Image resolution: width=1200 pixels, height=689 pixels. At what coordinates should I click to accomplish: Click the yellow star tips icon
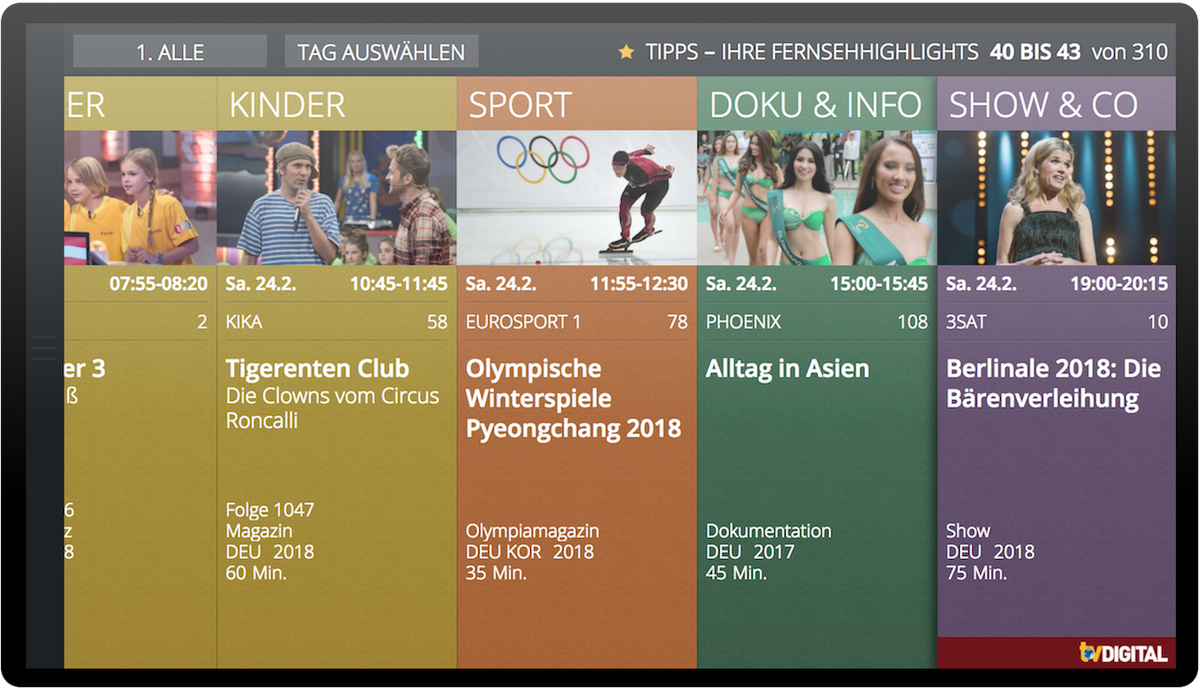(626, 52)
